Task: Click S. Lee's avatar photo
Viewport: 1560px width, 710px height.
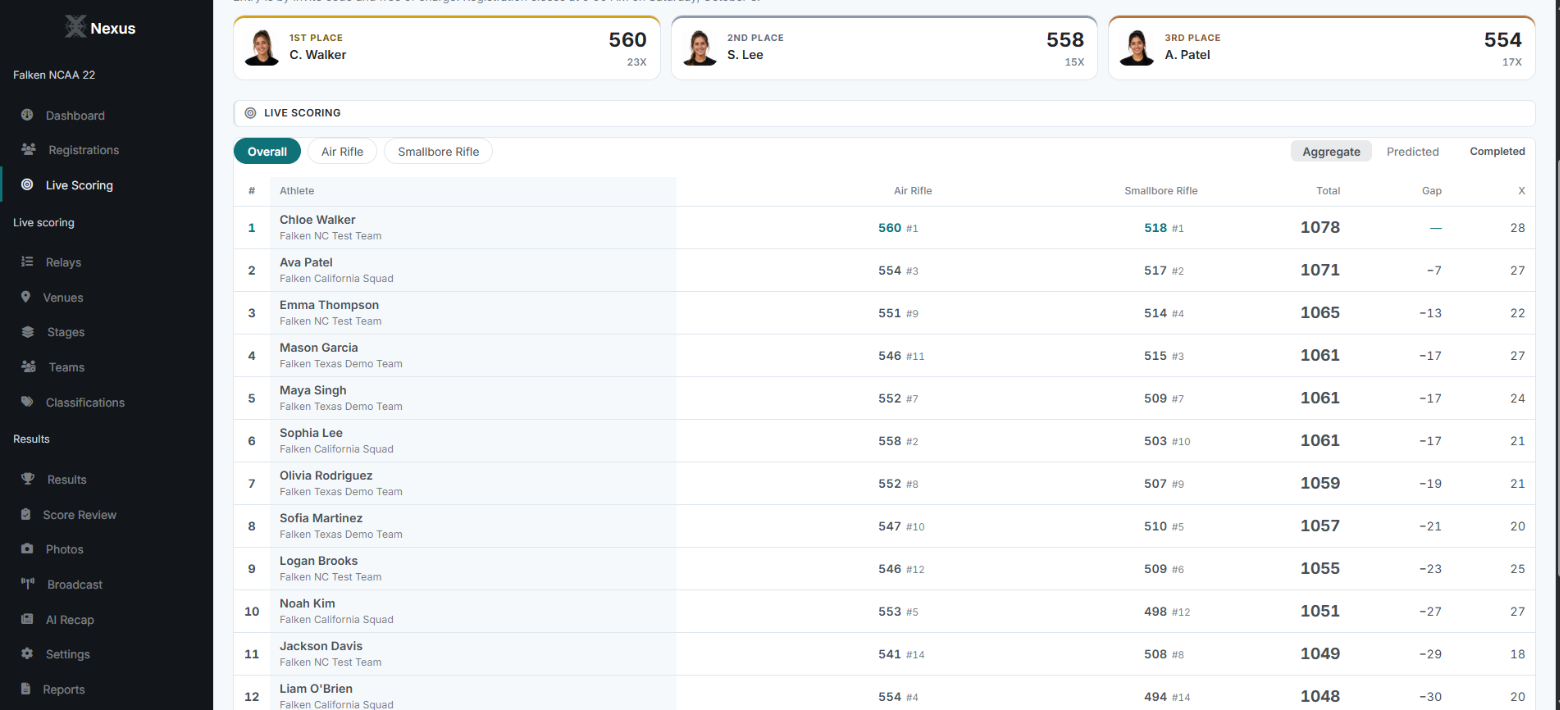Action: pos(699,47)
